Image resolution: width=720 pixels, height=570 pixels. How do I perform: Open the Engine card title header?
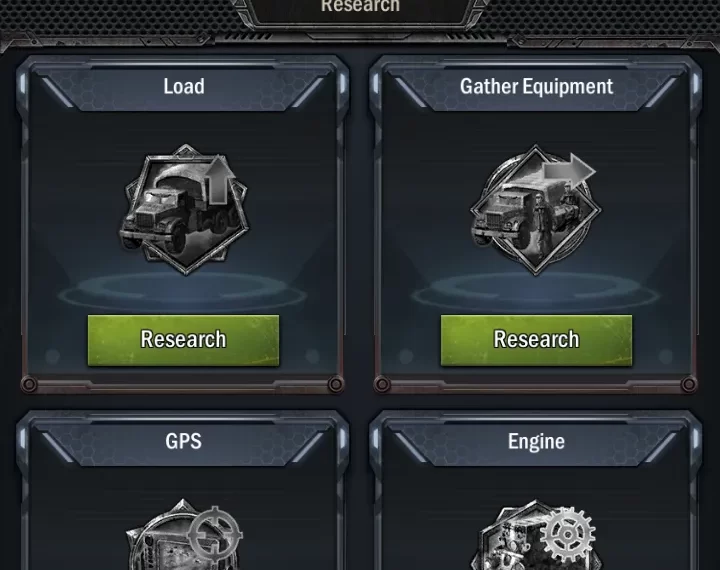pyautogui.click(x=536, y=441)
